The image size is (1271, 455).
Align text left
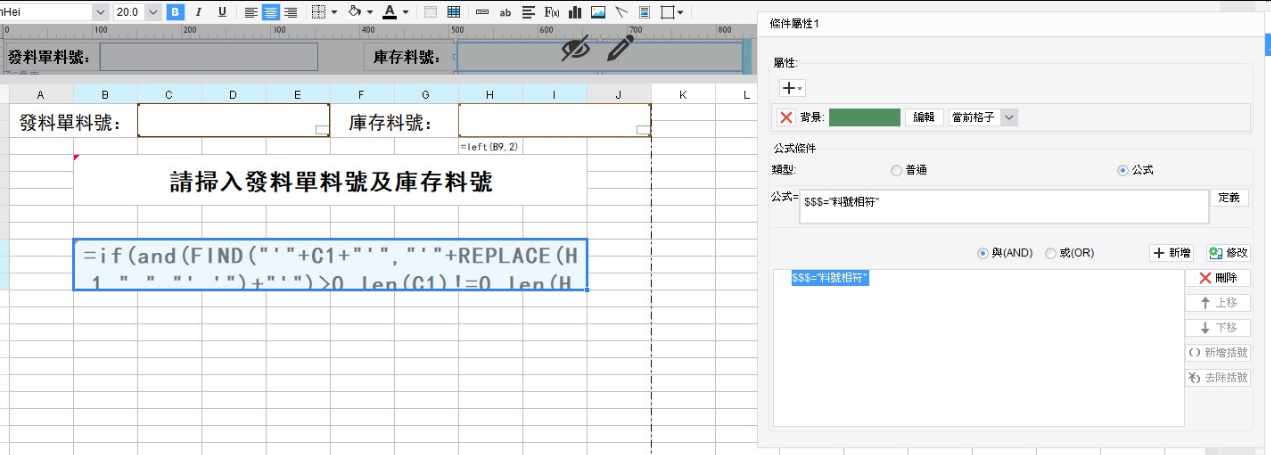(251, 12)
